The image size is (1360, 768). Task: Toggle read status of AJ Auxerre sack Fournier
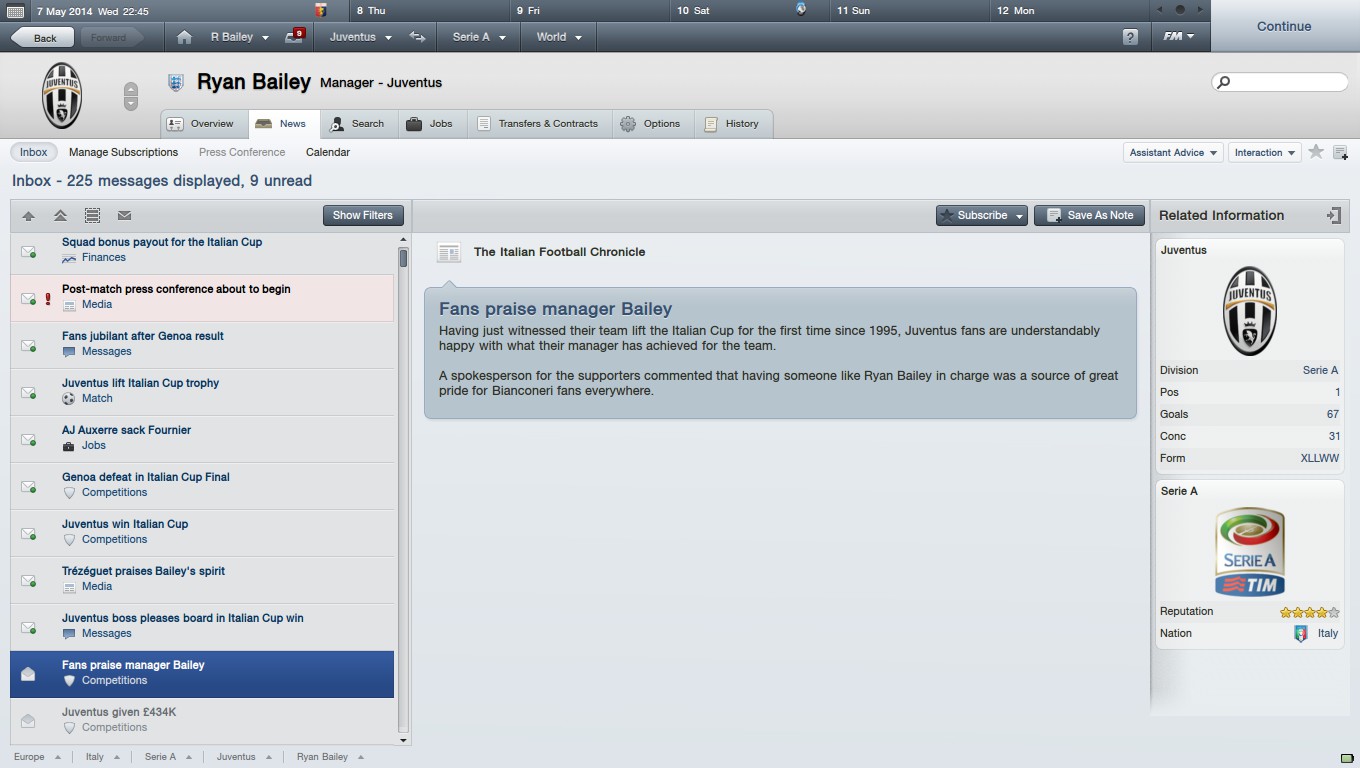click(28, 438)
